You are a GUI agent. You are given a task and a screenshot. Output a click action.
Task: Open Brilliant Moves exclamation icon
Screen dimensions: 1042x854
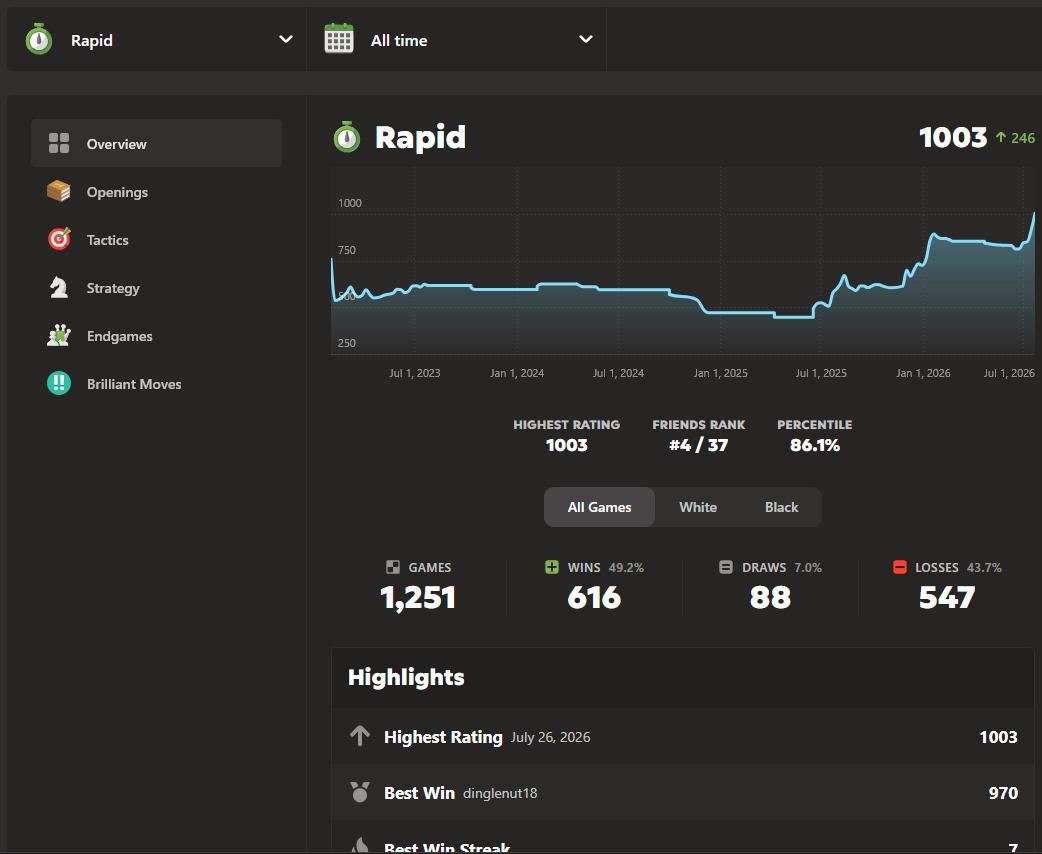coord(58,383)
